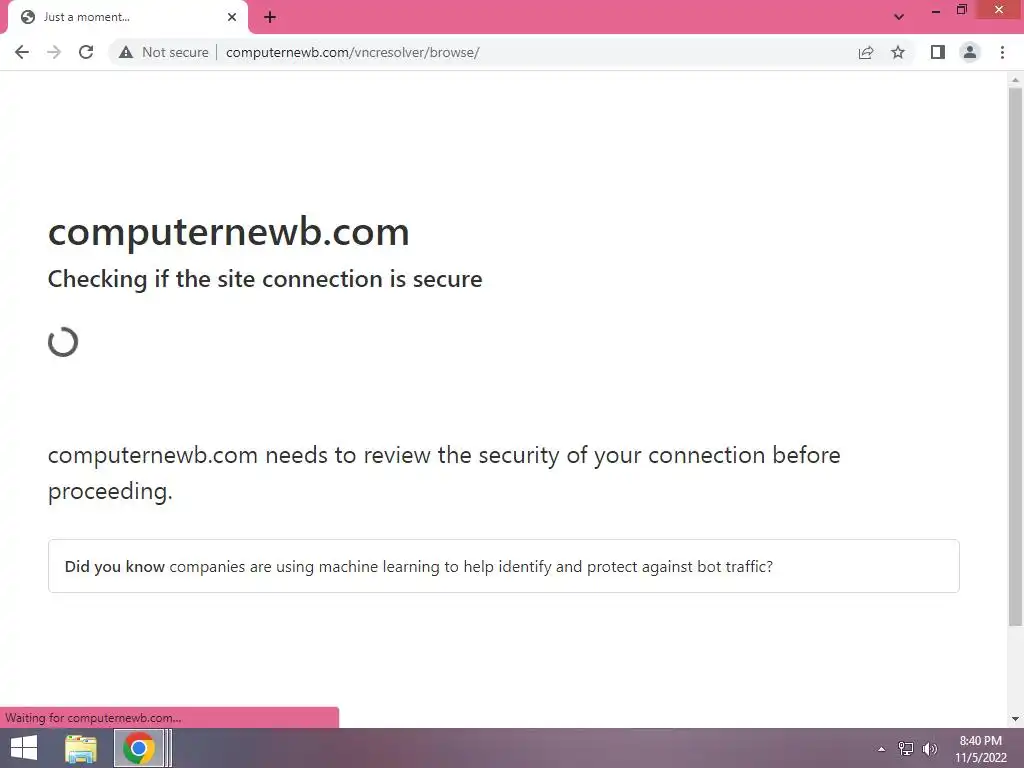Open the Windows Start menu
Screen dimensions: 1024x768
pyautogui.click(x=24, y=748)
